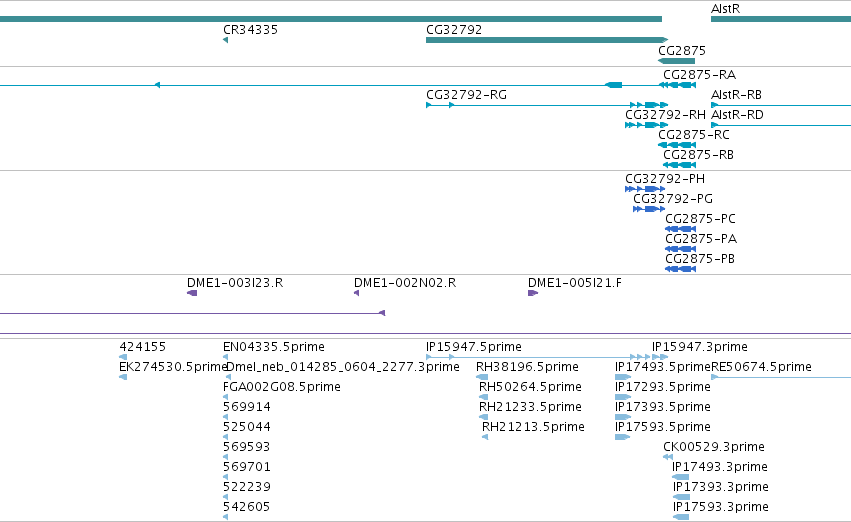Image resolution: width=851 pixels, height=522 pixels.
Task: Select the RE50674.5prime label
Action: [761, 366]
